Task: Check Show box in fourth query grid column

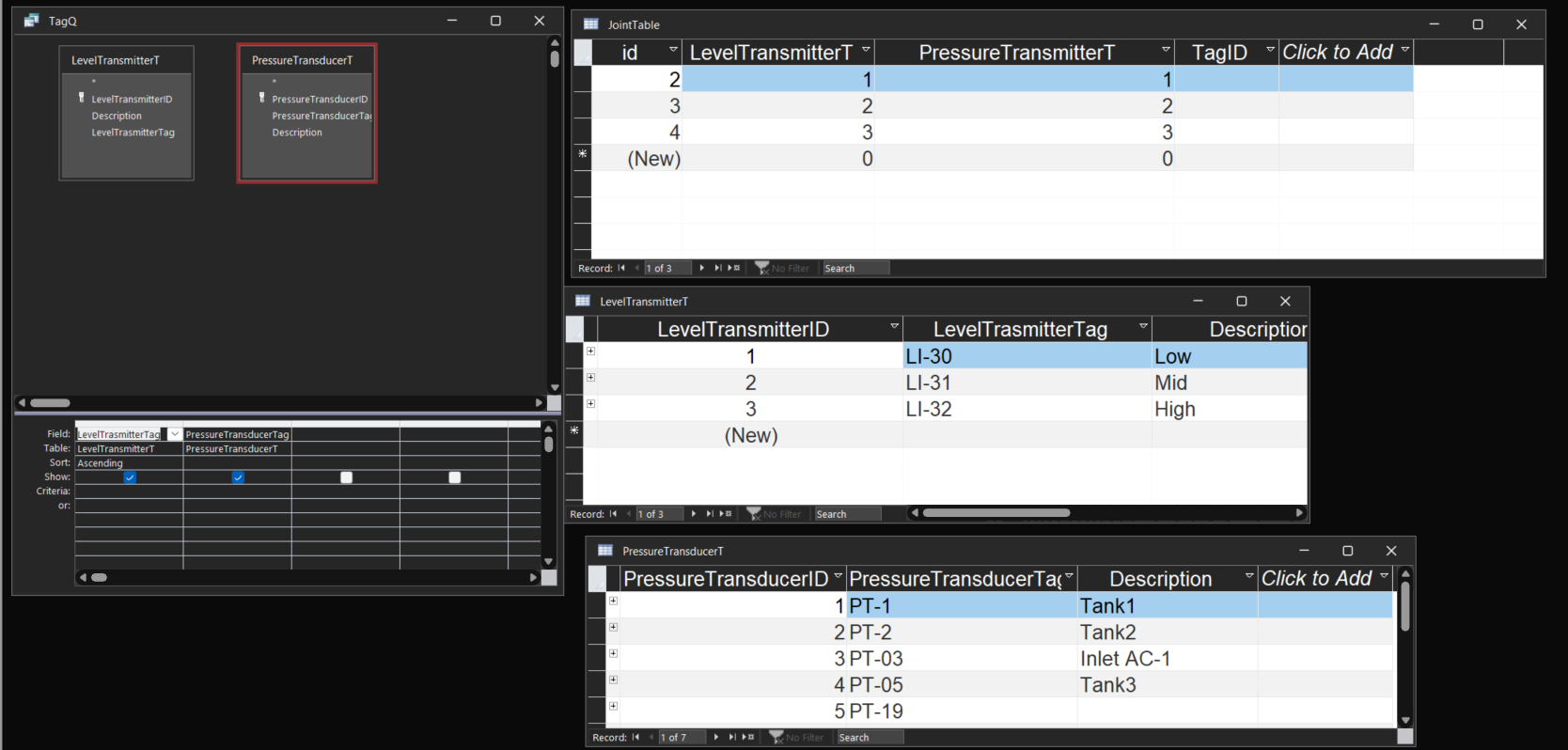Action: coord(454,477)
